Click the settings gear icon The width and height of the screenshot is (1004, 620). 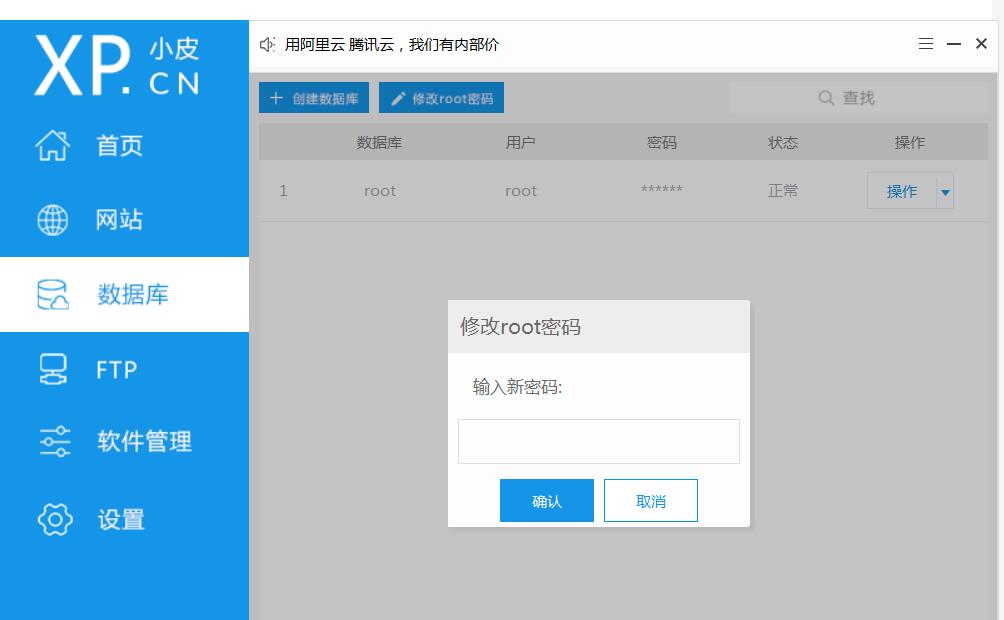[x=54, y=520]
